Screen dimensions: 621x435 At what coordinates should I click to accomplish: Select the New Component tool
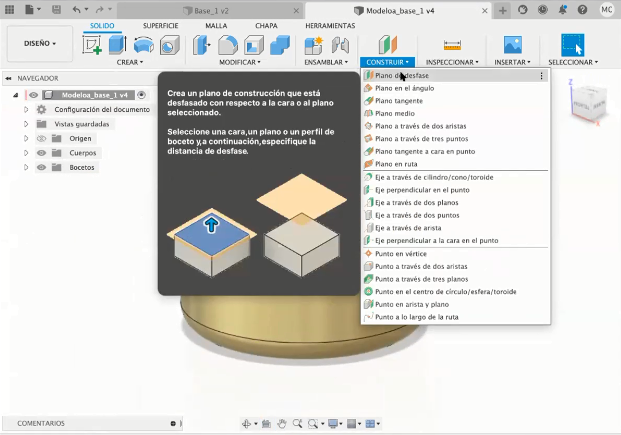[314, 45]
